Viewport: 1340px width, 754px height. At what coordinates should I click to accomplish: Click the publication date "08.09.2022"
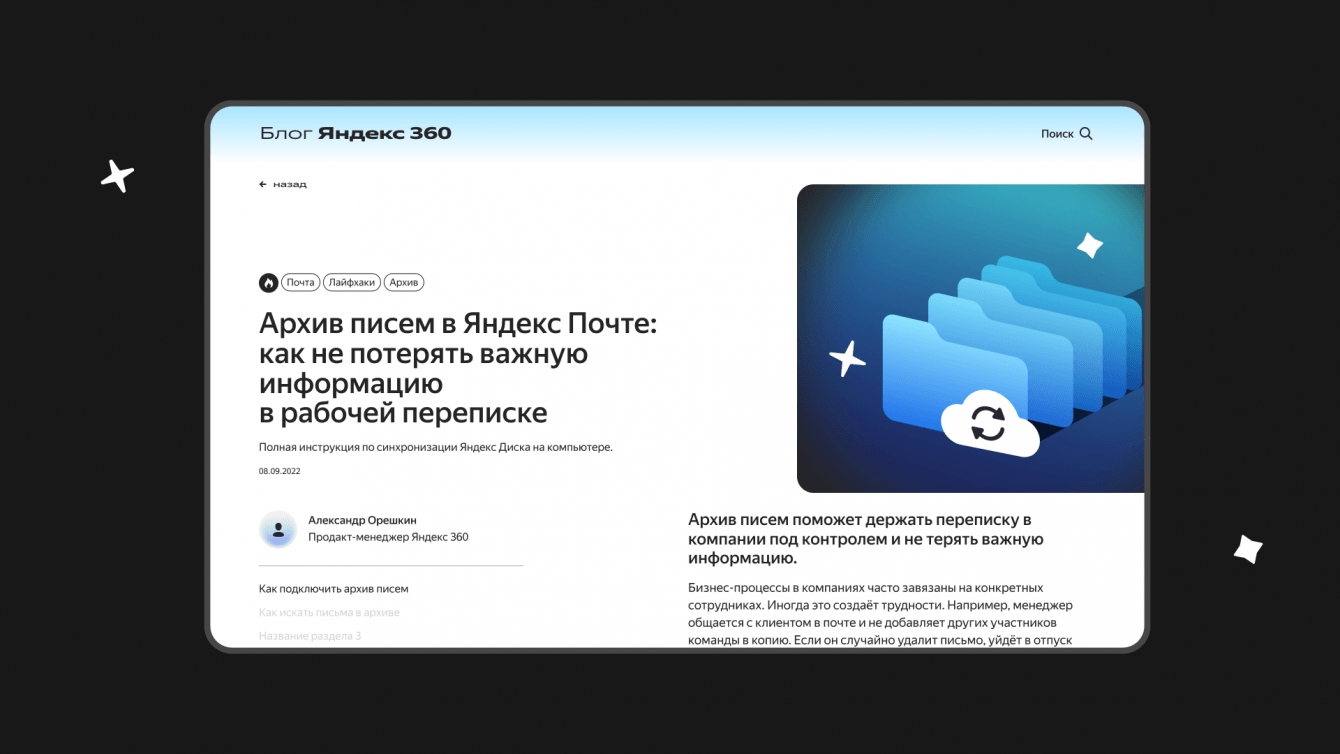pos(280,471)
